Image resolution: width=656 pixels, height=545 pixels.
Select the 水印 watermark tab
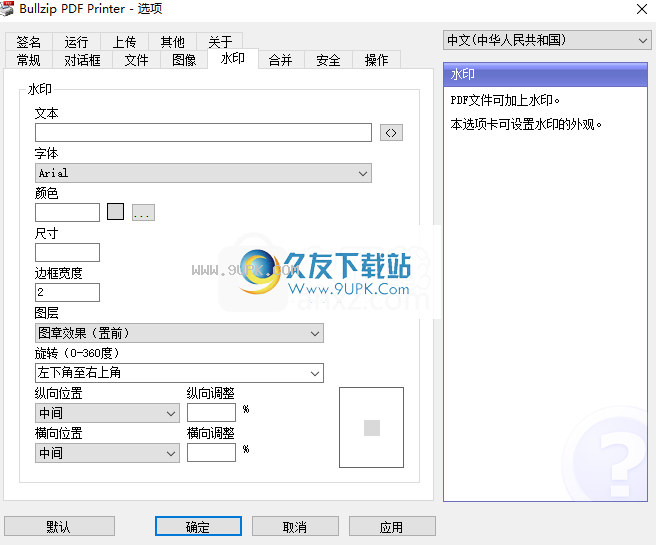(233, 59)
